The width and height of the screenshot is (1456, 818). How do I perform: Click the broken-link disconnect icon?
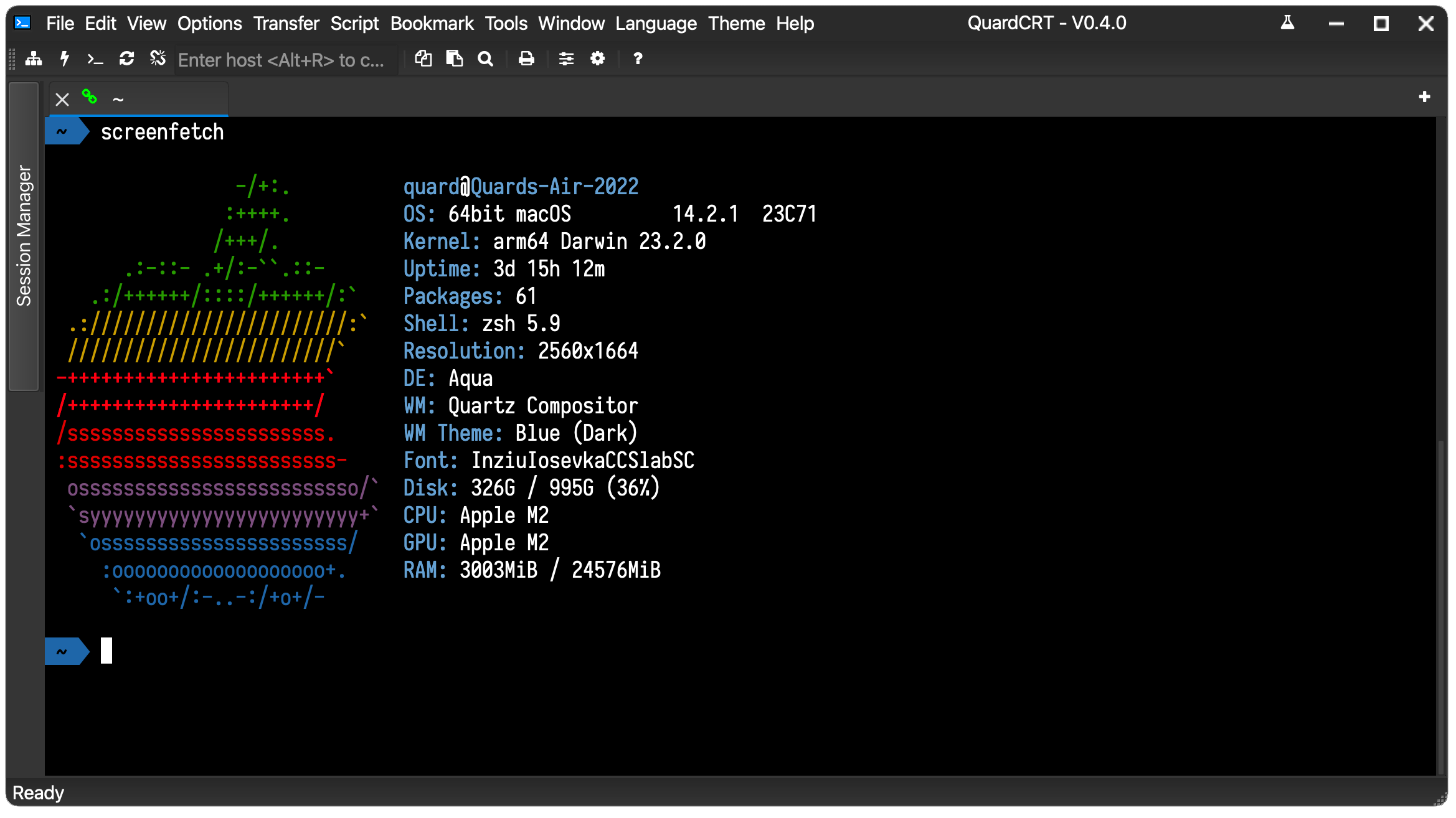point(158,59)
